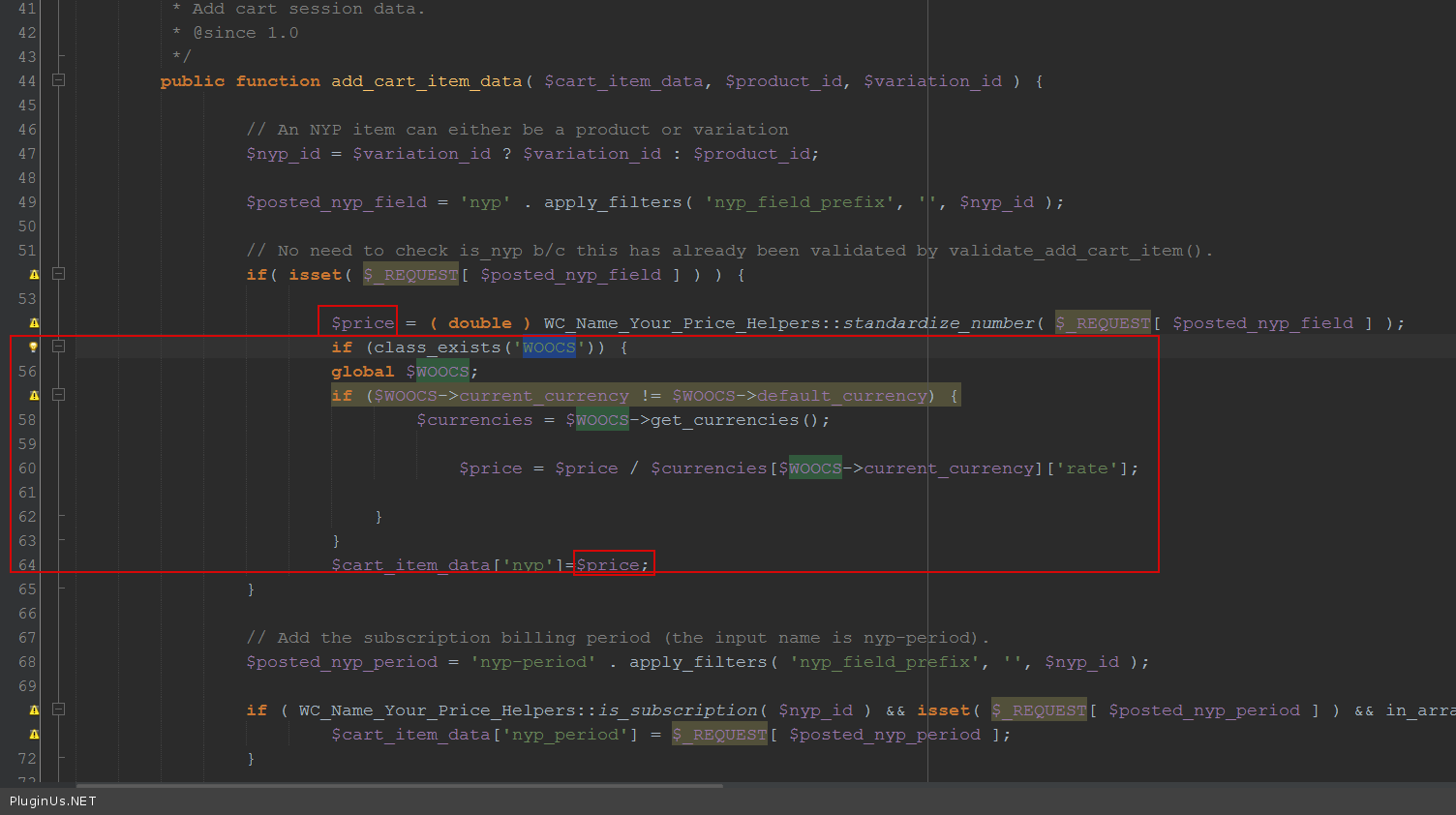Click warning icon on the nyp_period assignment line

tap(34, 734)
